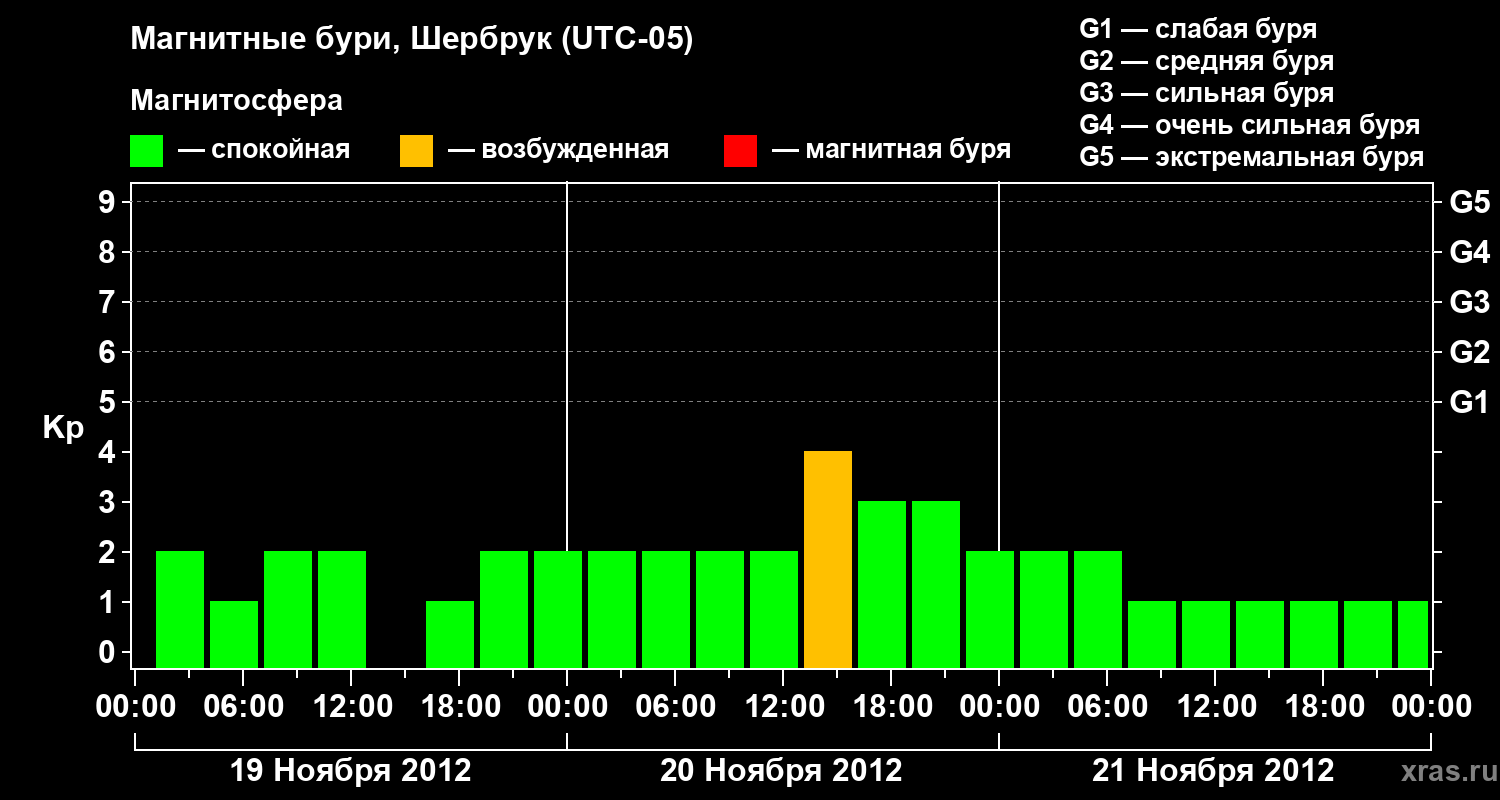The width and height of the screenshot is (1500, 800).
Task: Click the '19 Ноября 2012' date label
Action: click(x=350, y=771)
